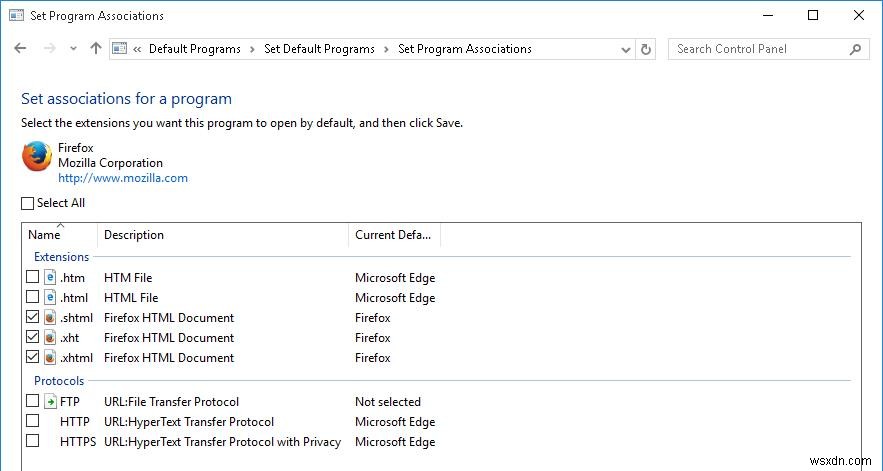883x471 pixels.
Task: Click the Control Panel icon in address bar
Action: [119, 49]
